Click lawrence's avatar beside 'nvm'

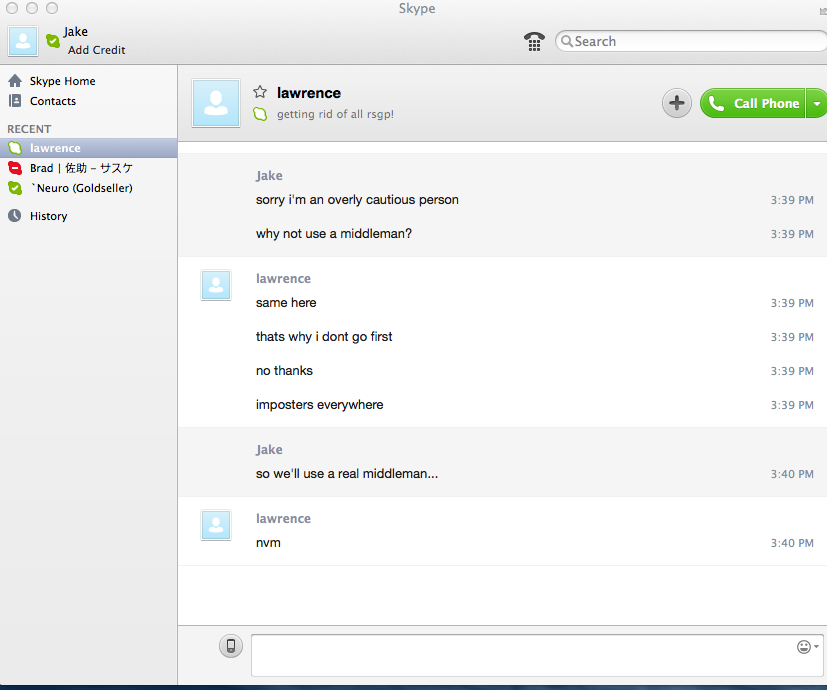(x=216, y=525)
